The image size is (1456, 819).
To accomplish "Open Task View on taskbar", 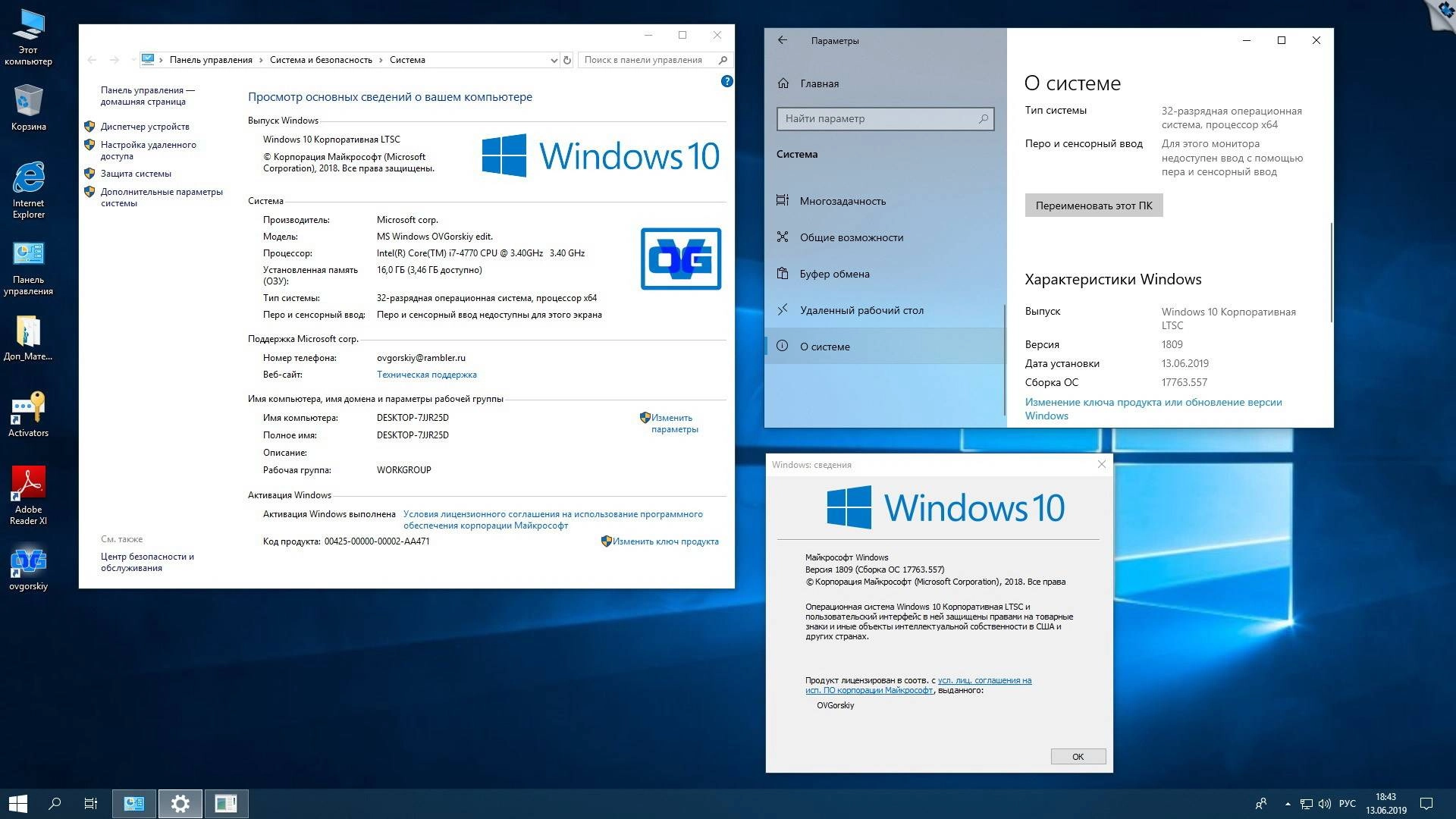I will coord(90,804).
